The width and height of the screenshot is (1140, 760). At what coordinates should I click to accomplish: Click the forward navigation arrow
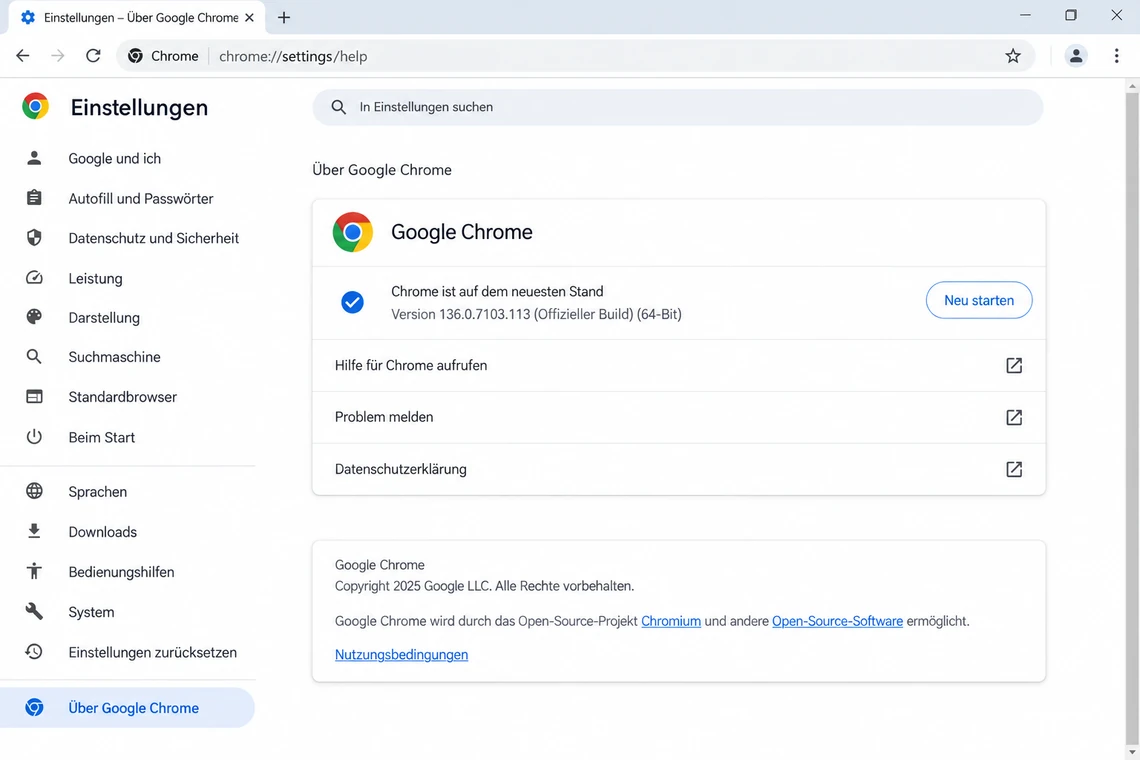coord(57,56)
